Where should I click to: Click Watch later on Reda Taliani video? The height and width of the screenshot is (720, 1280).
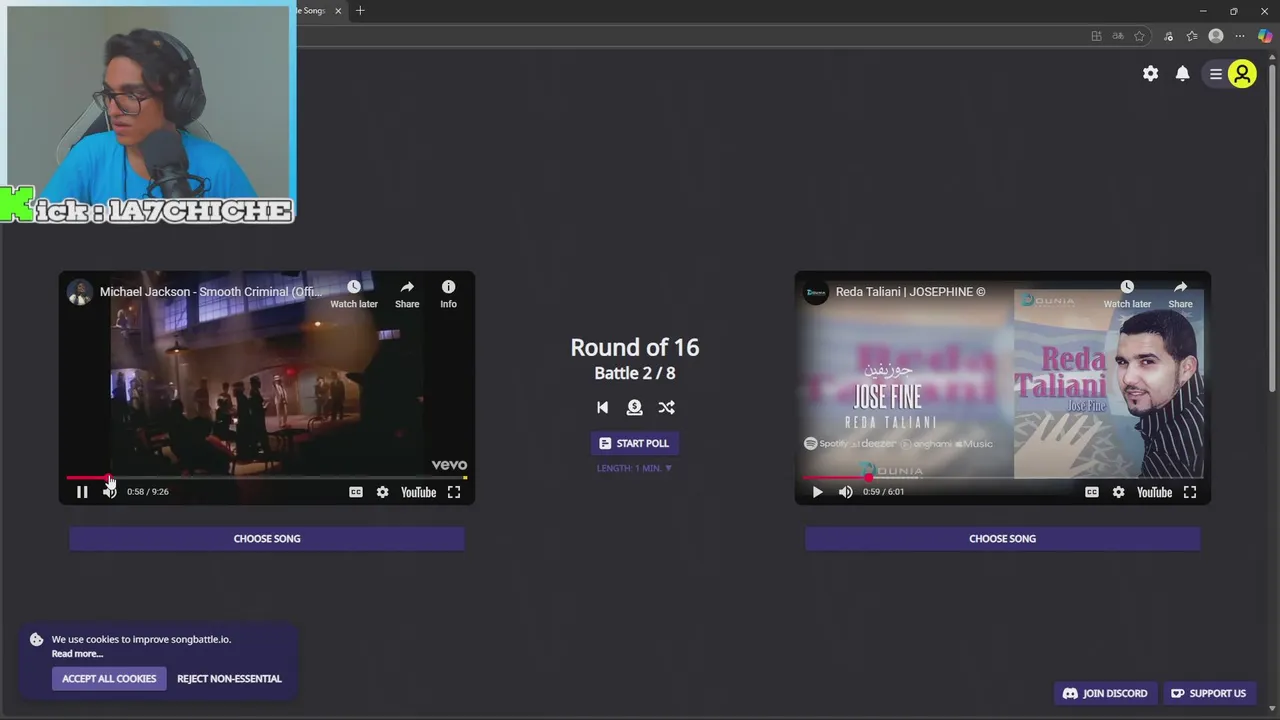pos(1127,294)
